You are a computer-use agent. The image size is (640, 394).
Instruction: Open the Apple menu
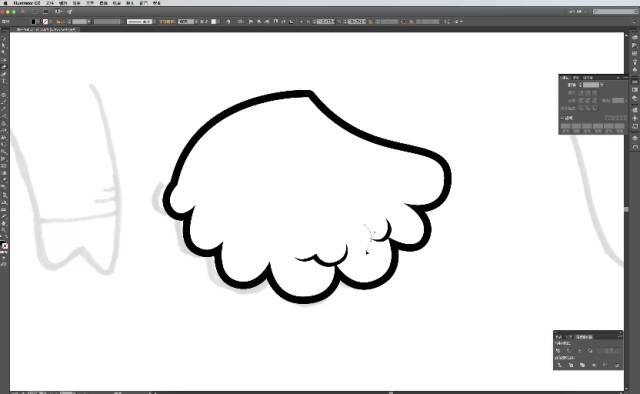(x=5, y=3)
